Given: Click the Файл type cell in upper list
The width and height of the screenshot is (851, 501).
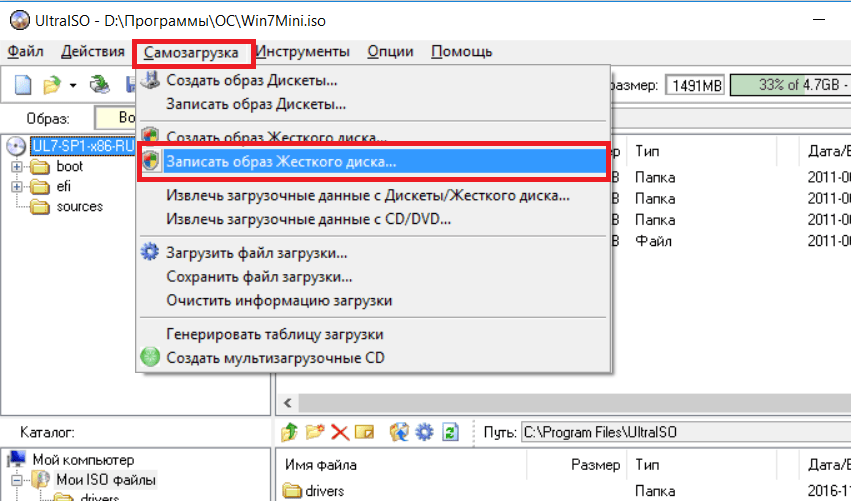Looking at the screenshot, I should [653, 241].
